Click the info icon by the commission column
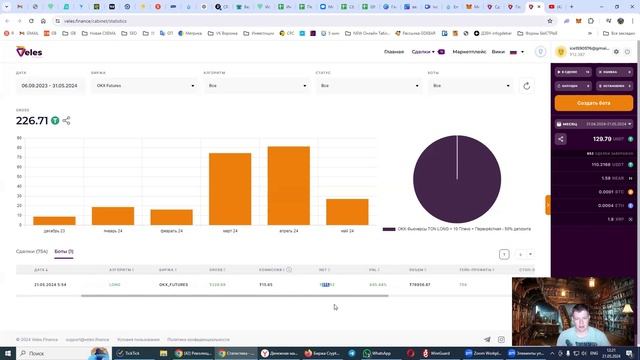The image size is (640, 360). tap(289, 269)
